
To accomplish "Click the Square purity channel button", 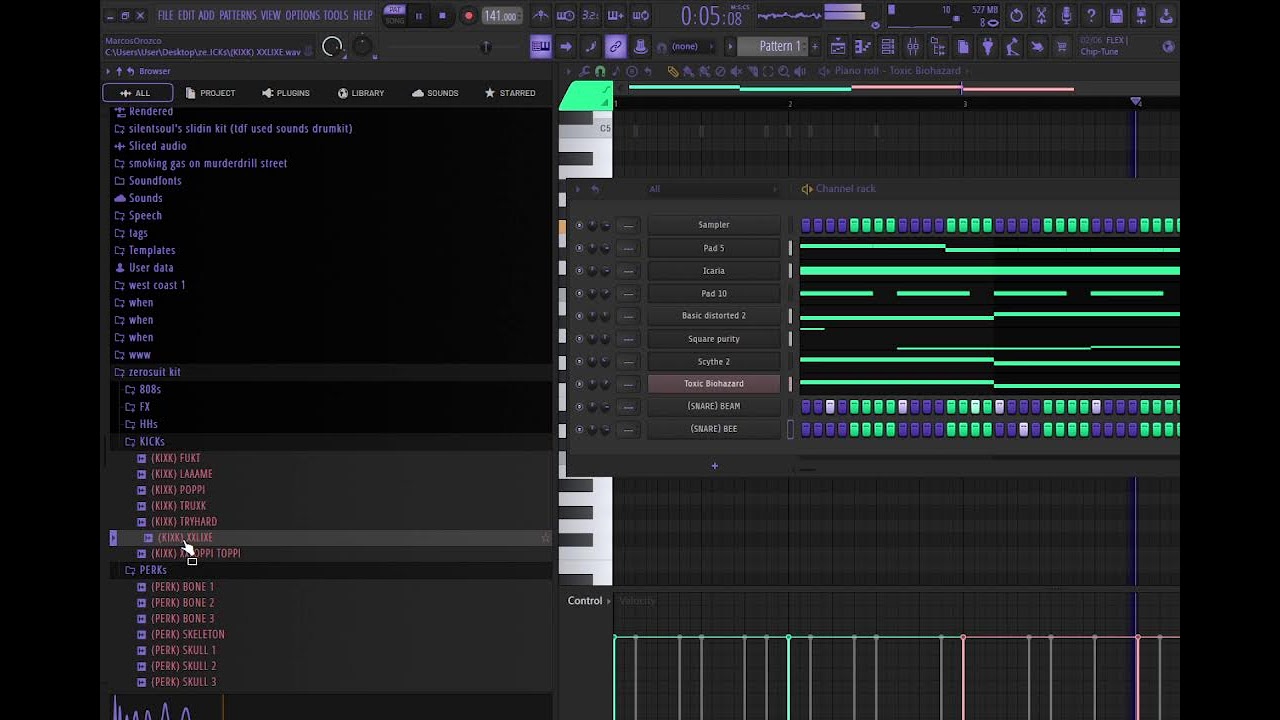I will point(713,339).
